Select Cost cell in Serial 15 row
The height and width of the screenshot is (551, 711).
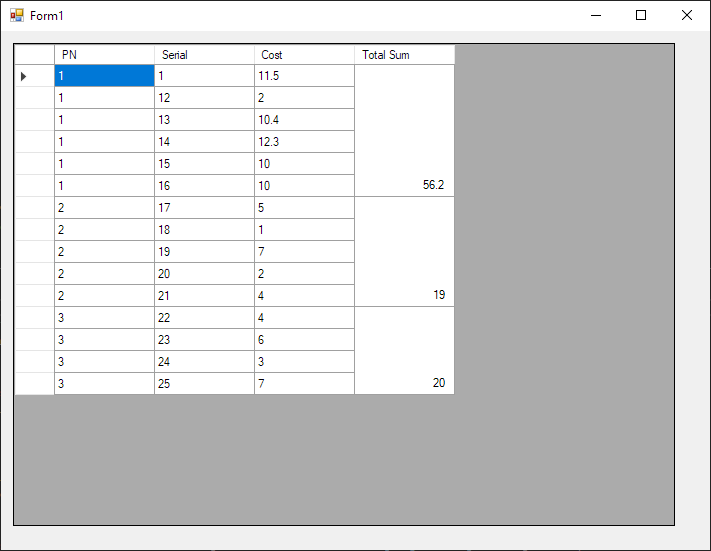(304, 164)
